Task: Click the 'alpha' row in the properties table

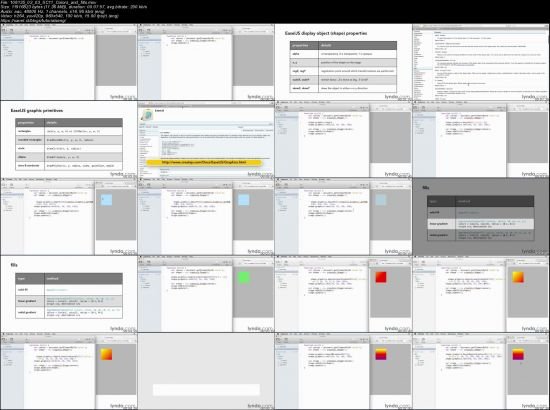Action: coord(343,54)
